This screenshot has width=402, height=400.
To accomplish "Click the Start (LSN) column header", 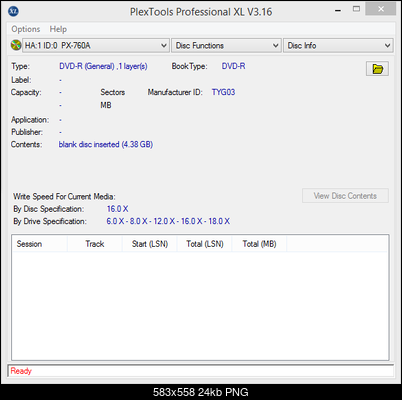I will tap(150, 244).
